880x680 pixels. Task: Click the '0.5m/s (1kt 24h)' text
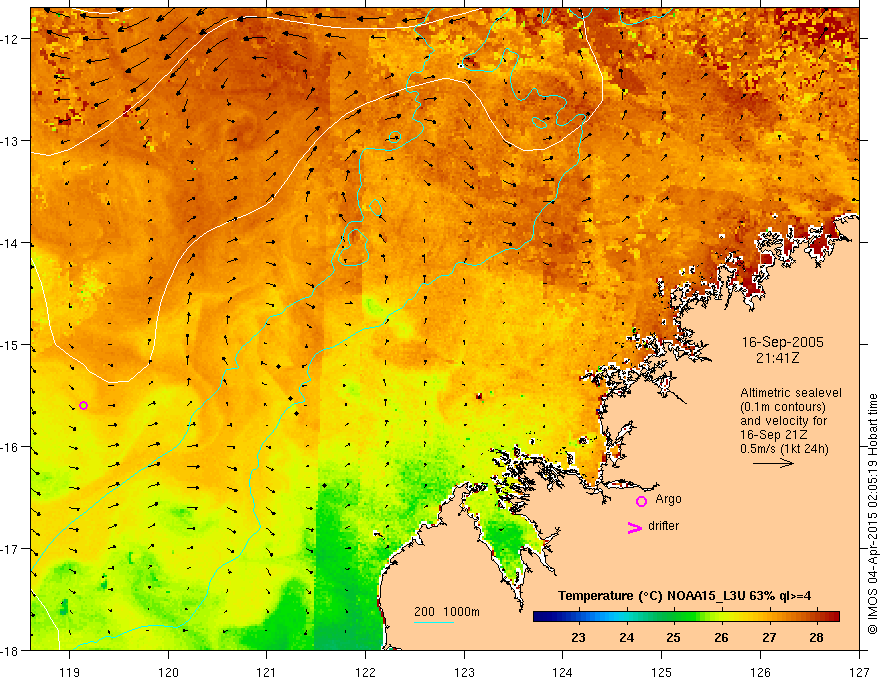784,449
